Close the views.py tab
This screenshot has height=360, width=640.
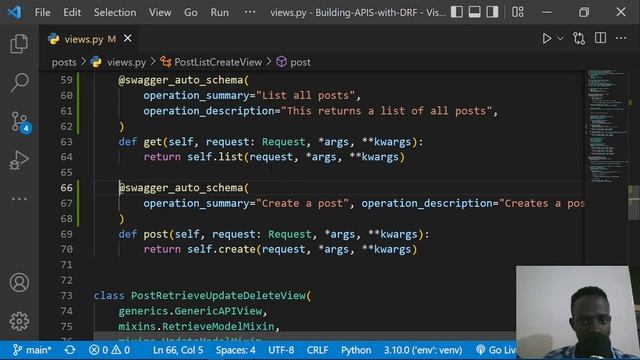click(128, 38)
